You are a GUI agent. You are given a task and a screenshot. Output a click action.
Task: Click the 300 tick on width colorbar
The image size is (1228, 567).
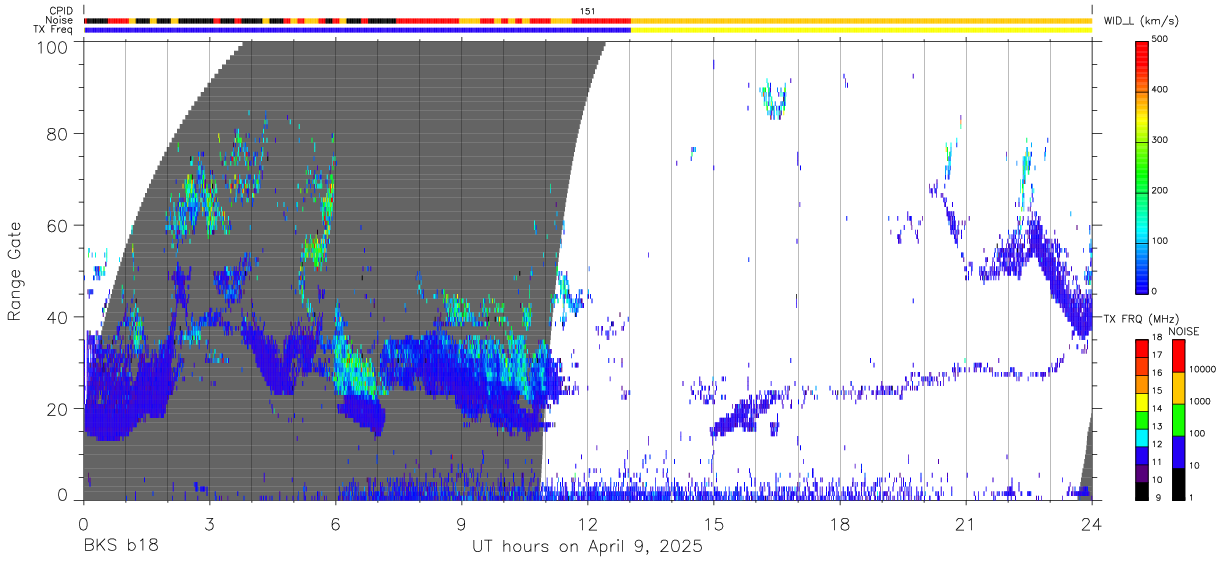1160,140
